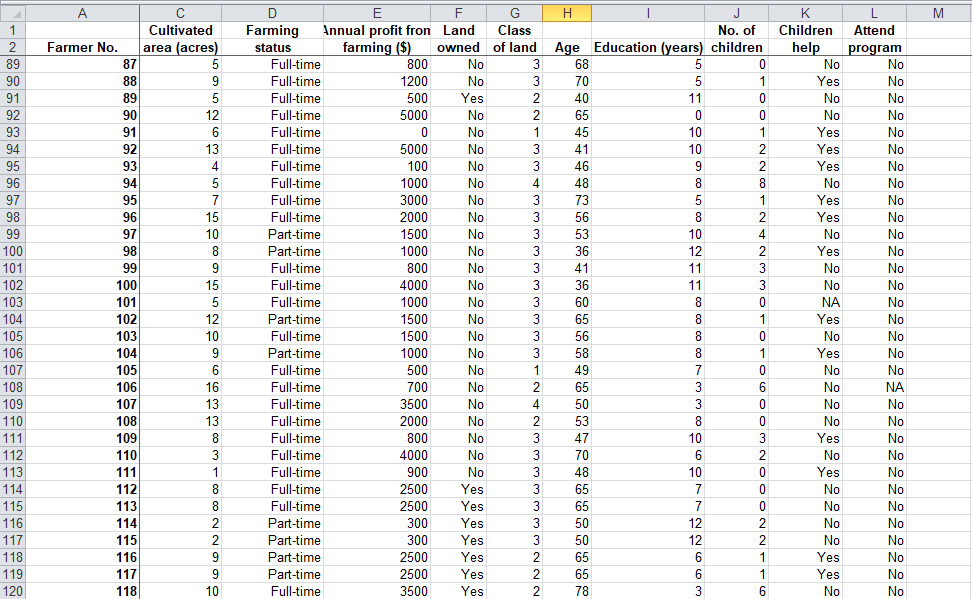The height and width of the screenshot is (599, 972).
Task: Click annual profit 0 for farmer 91
Action: (377, 132)
